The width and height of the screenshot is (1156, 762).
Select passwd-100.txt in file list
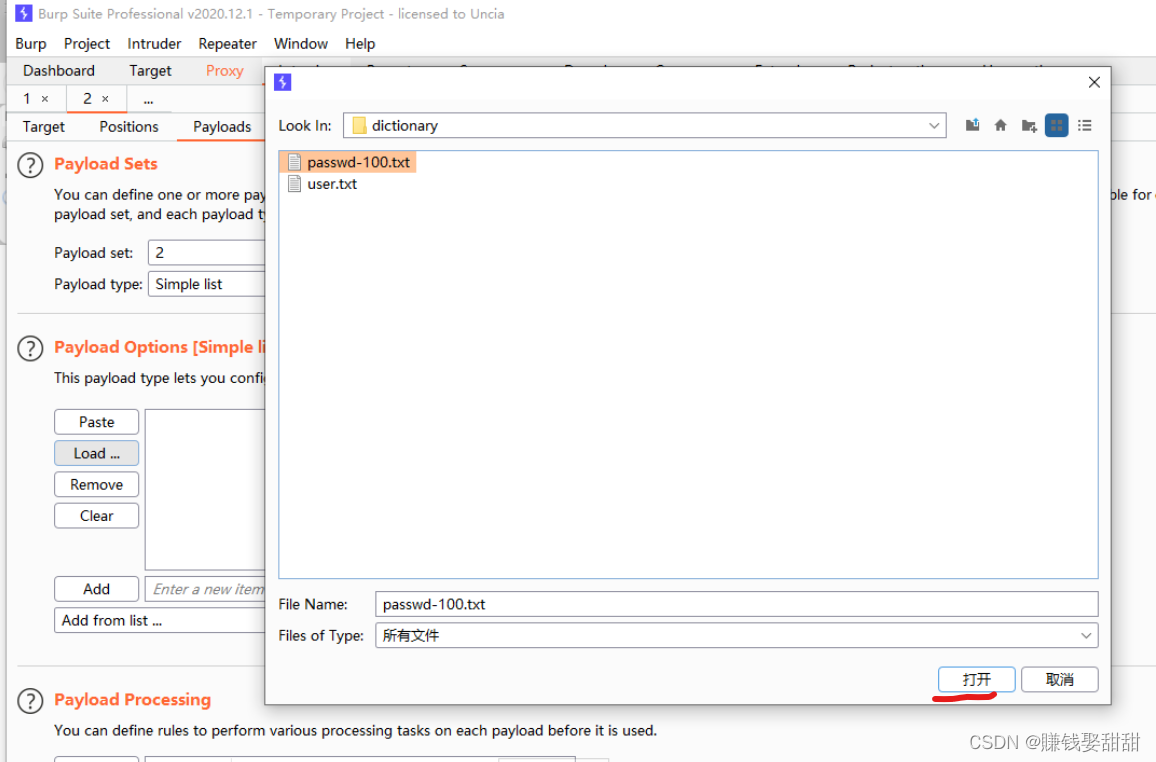tap(348, 162)
